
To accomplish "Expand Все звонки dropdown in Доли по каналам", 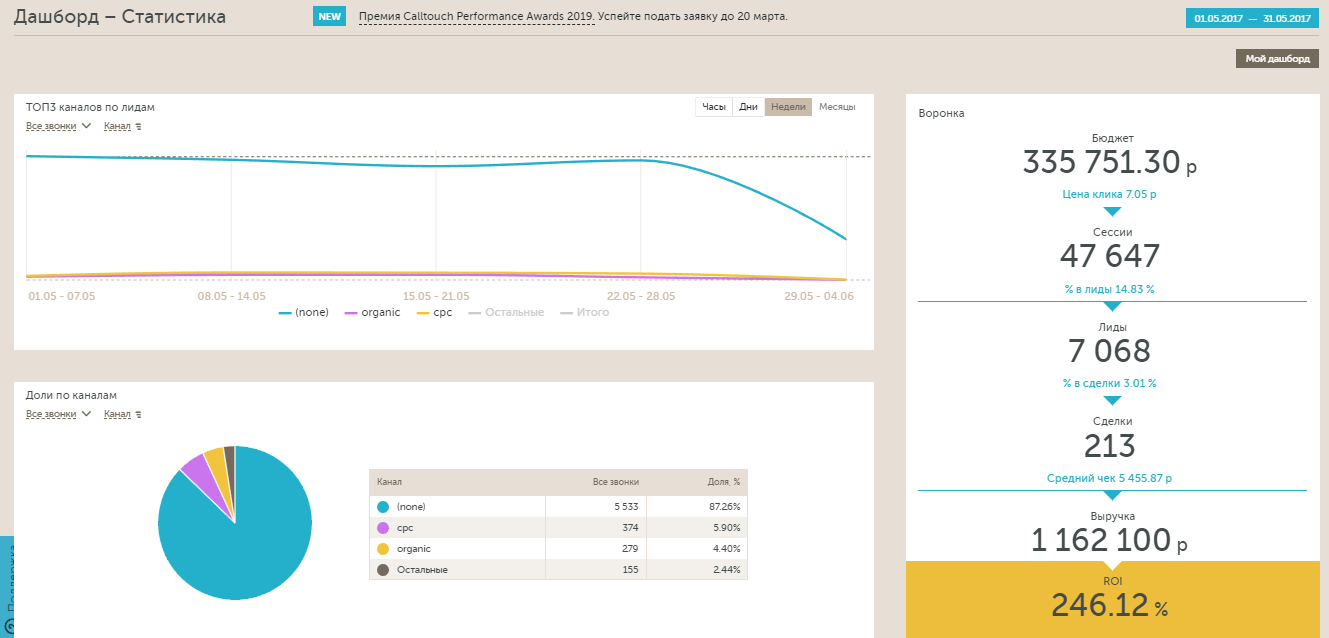I will point(58,414).
